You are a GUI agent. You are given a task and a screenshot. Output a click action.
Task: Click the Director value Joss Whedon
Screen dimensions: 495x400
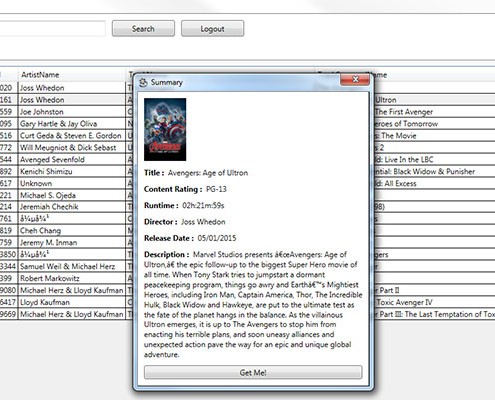(x=203, y=222)
